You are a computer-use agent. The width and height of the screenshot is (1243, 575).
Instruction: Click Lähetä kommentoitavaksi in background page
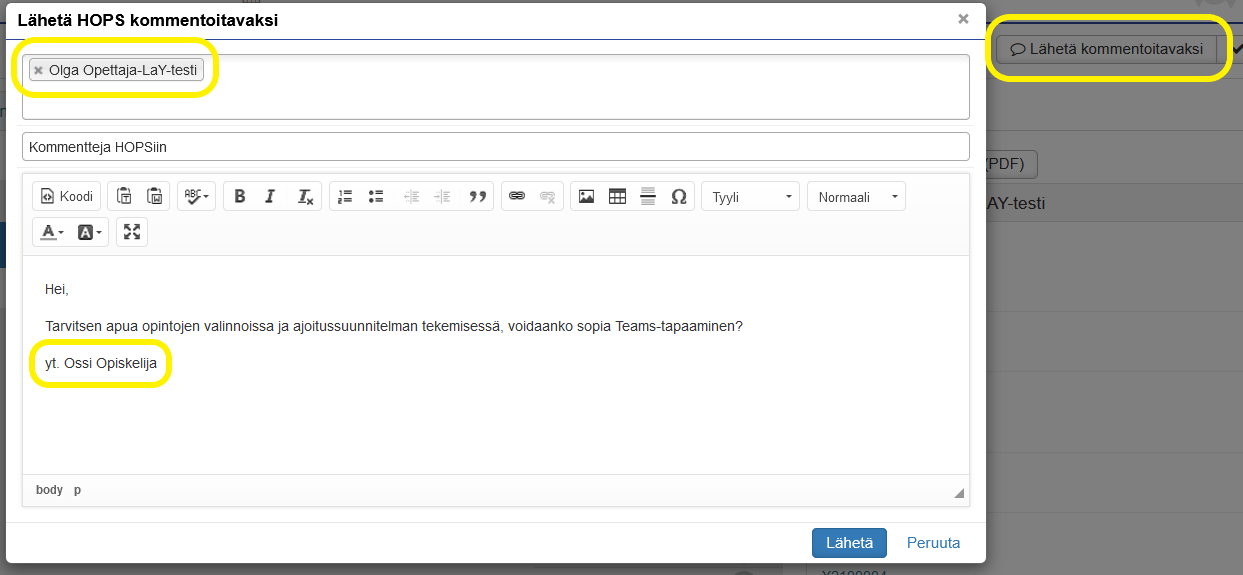(x=1106, y=48)
